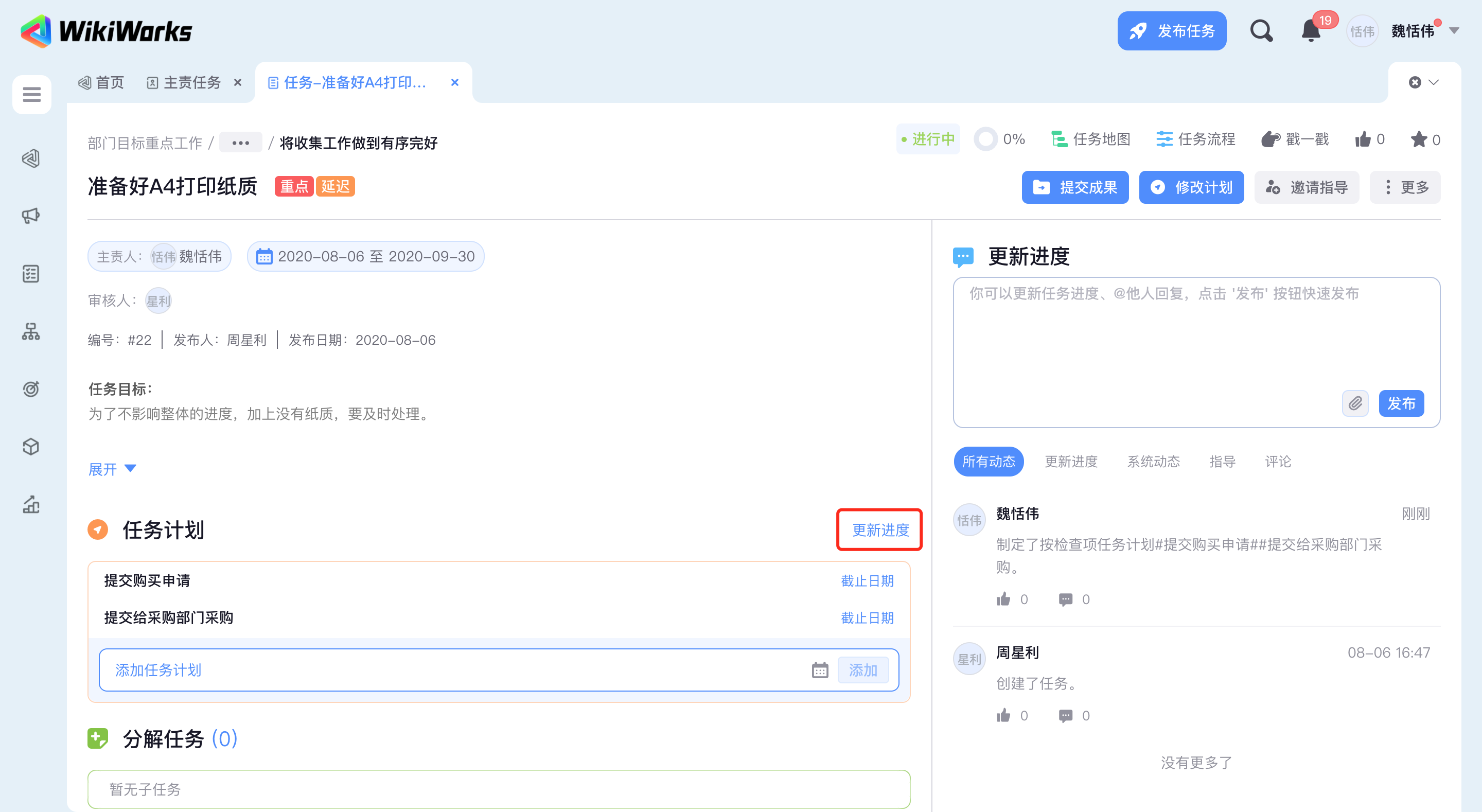Click the paperclip attachment icon
The image size is (1482, 812).
[x=1355, y=403]
